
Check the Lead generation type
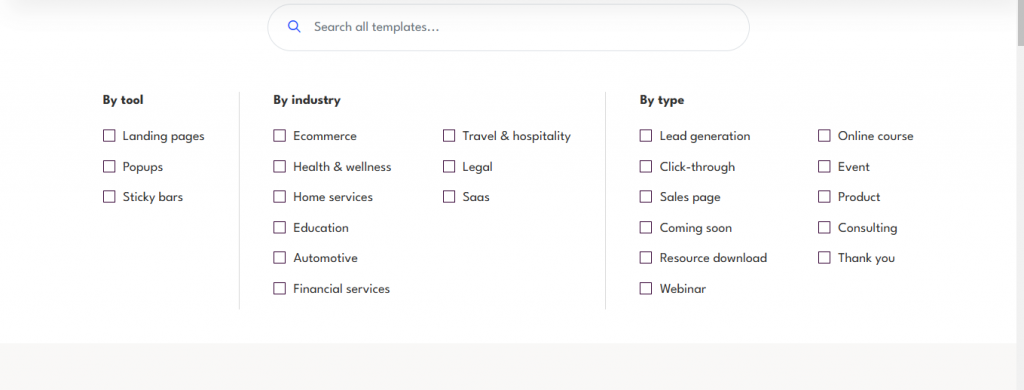coord(646,136)
